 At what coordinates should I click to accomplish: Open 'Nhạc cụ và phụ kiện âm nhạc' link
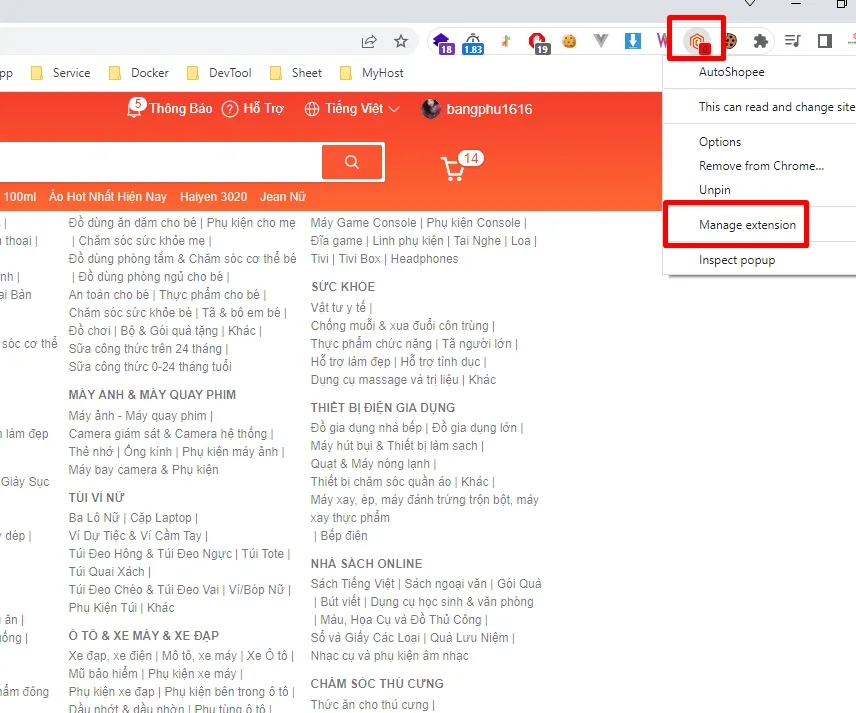[389, 656]
